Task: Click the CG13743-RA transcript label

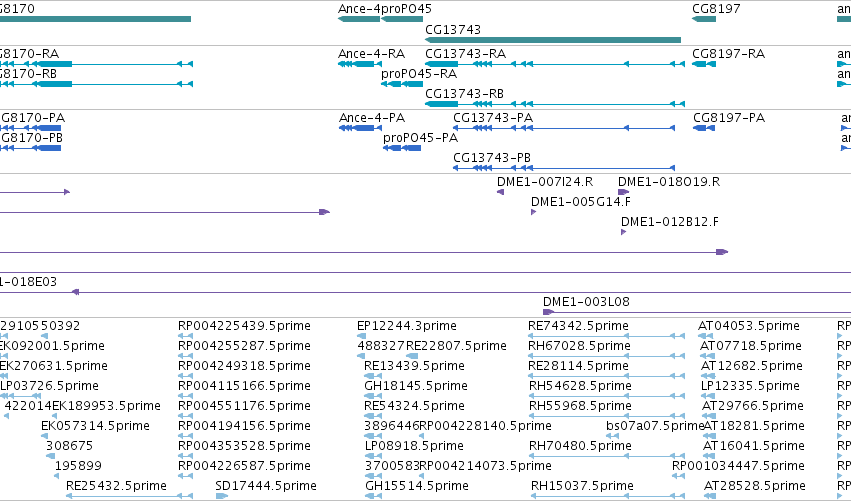Action: click(x=465, y=54)
